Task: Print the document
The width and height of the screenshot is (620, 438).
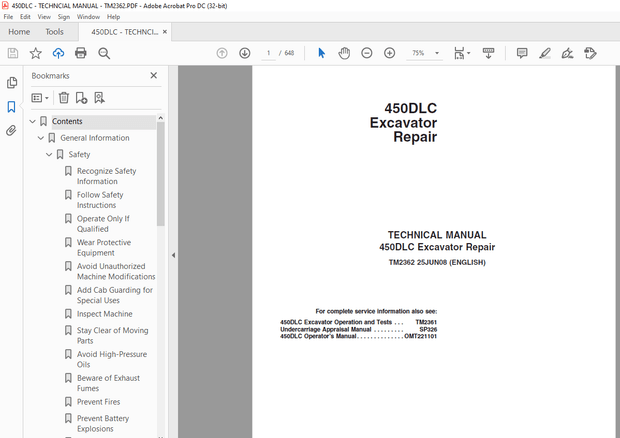Action: pyautogui.click(x=81, y=53)
